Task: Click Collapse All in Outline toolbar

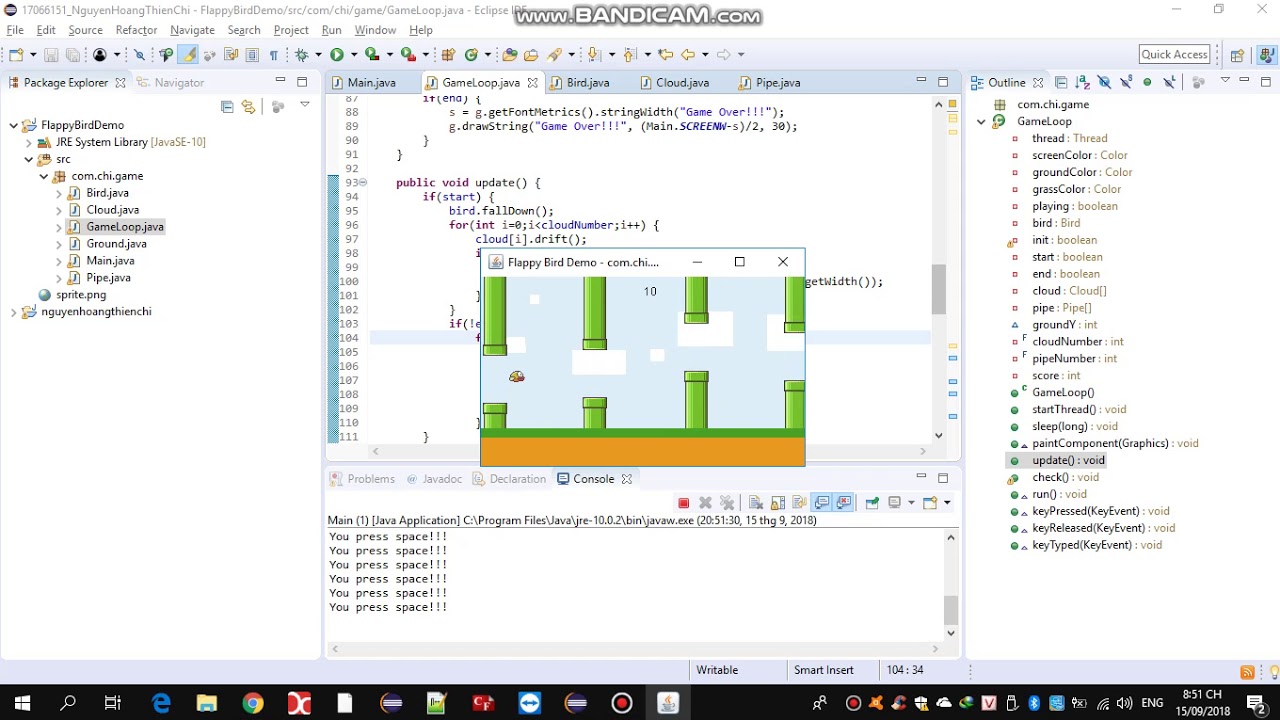Action: pos(1061,82)
